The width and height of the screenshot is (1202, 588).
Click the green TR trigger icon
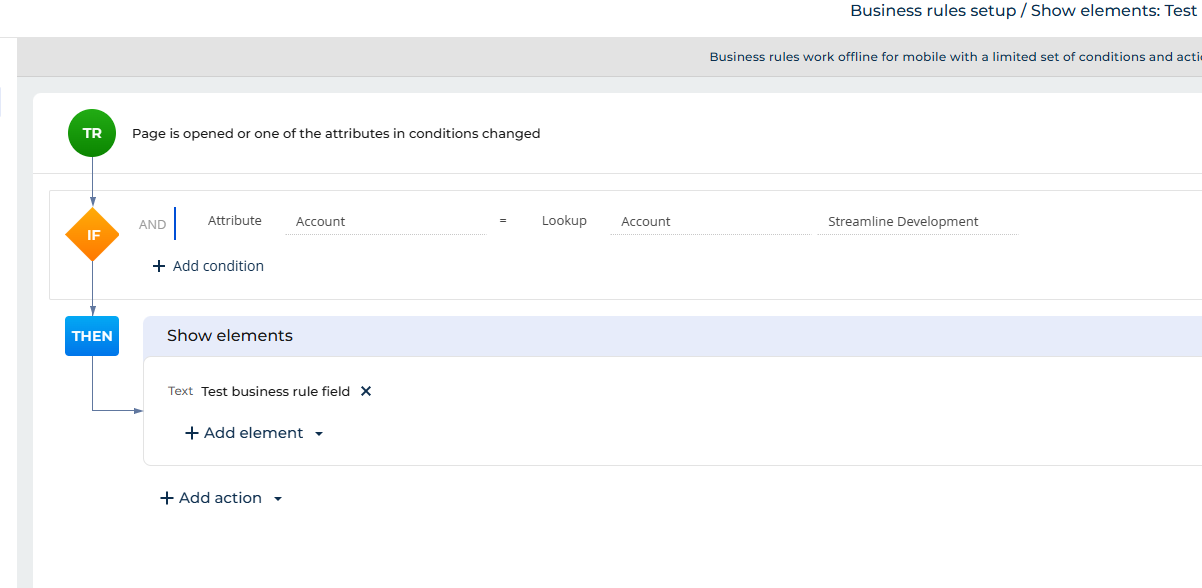[92, 133]
